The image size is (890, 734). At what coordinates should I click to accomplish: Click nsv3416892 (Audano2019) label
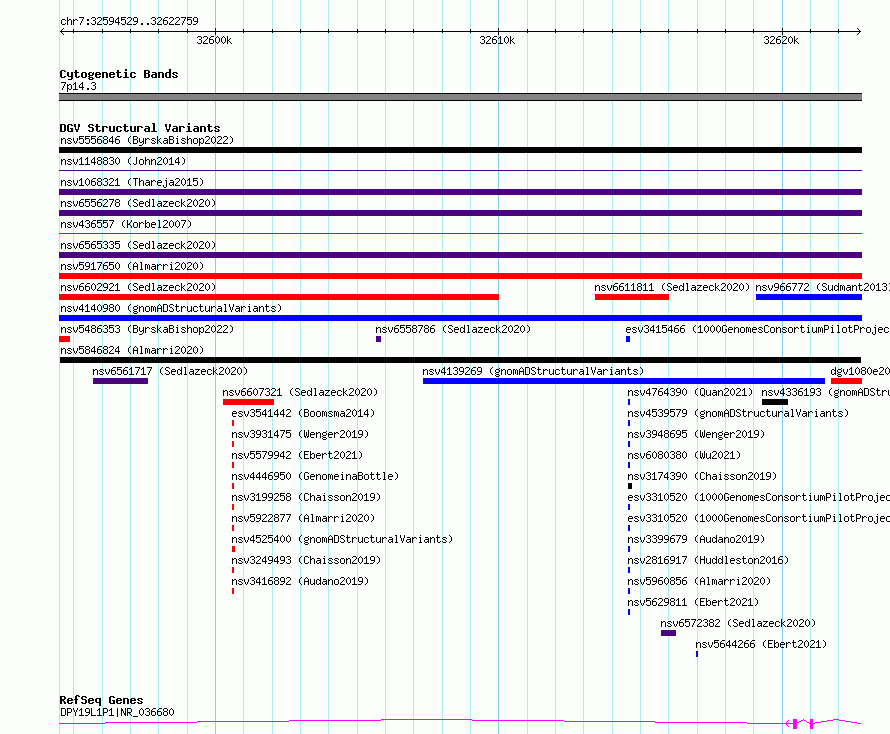coord(300,581)
